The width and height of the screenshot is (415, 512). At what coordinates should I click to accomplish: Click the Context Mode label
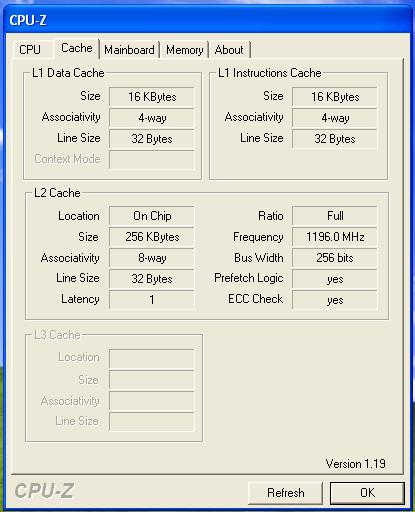[67, 159]
